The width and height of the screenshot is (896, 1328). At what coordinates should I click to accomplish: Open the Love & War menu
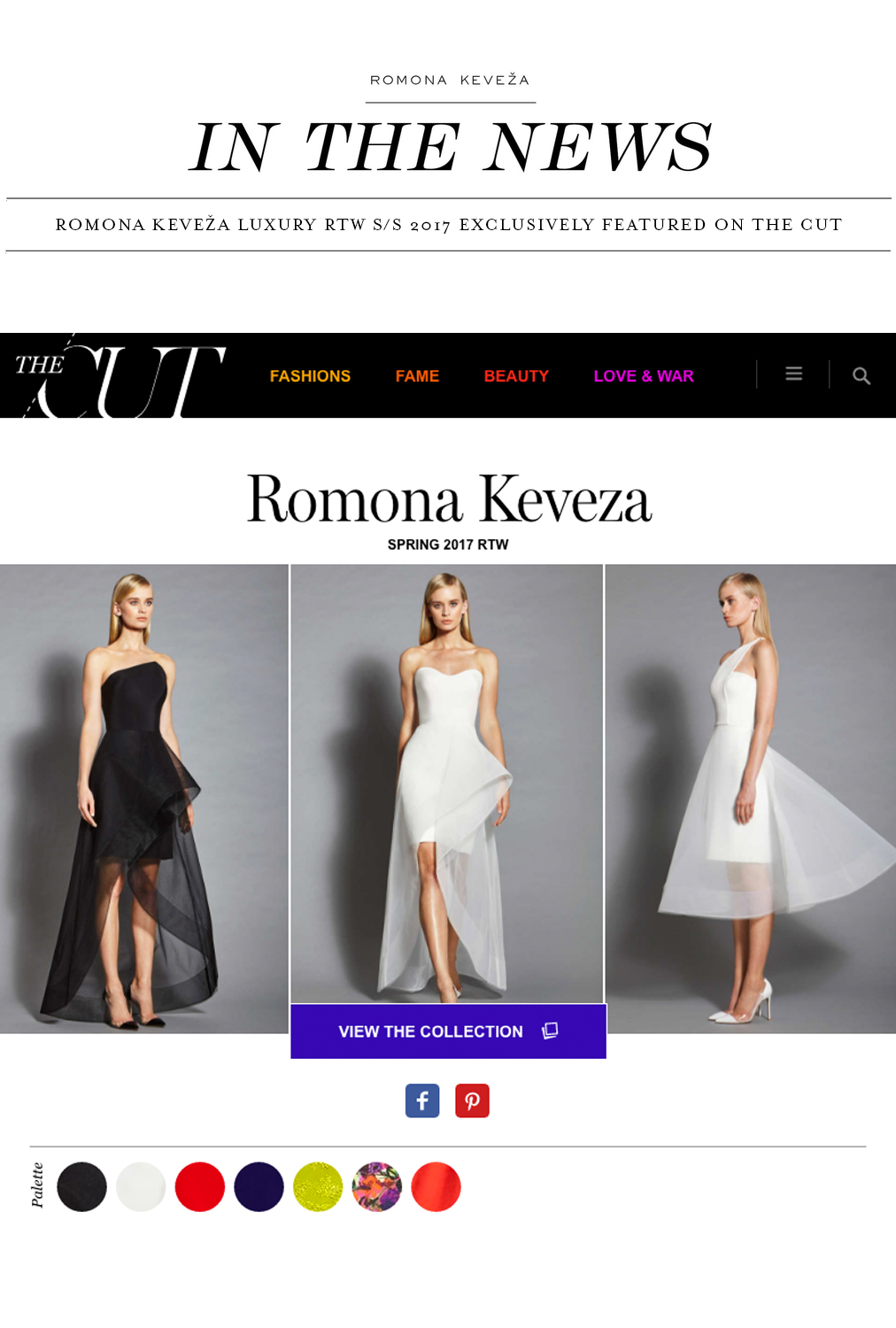click(644, 376)
